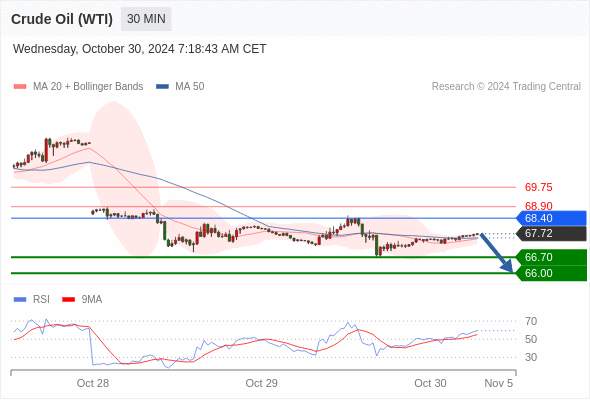
Task: Click the Oct 29 date axis label
Action: tap(262, 383)
